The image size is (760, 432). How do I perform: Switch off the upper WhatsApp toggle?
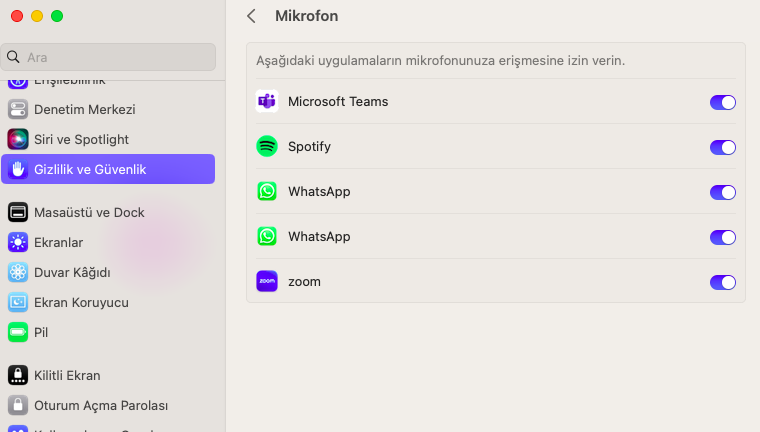722,192
